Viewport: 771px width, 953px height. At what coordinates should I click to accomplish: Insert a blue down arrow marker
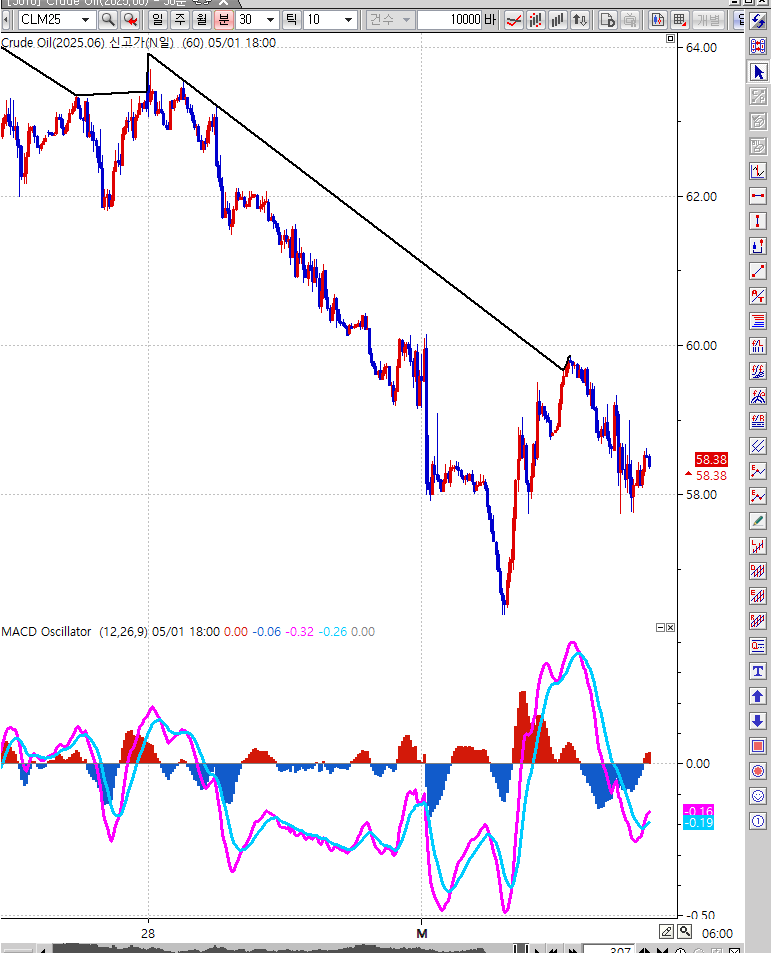point(758,721)
